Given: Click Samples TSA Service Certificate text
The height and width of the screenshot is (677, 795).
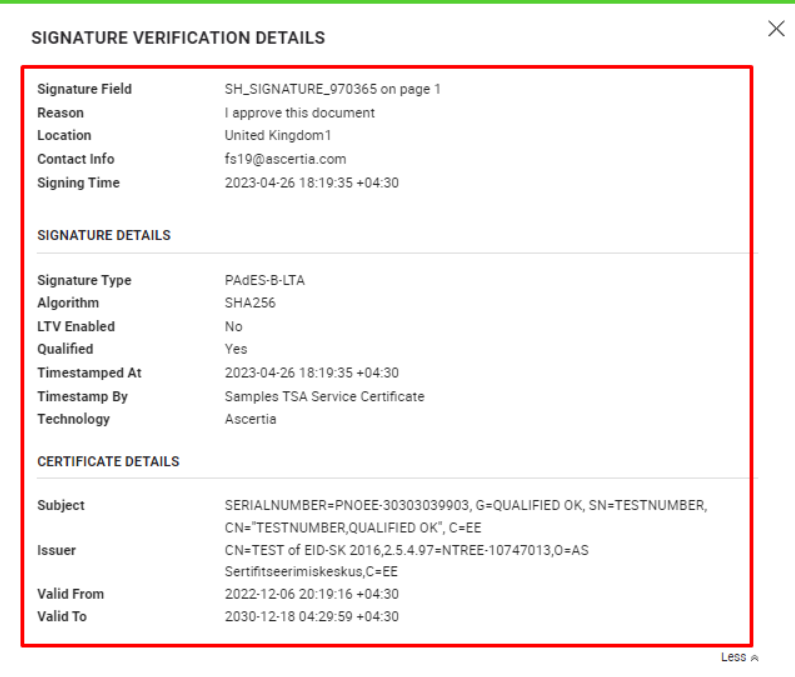Looking at the screenshot, I should tap(324, 396).
